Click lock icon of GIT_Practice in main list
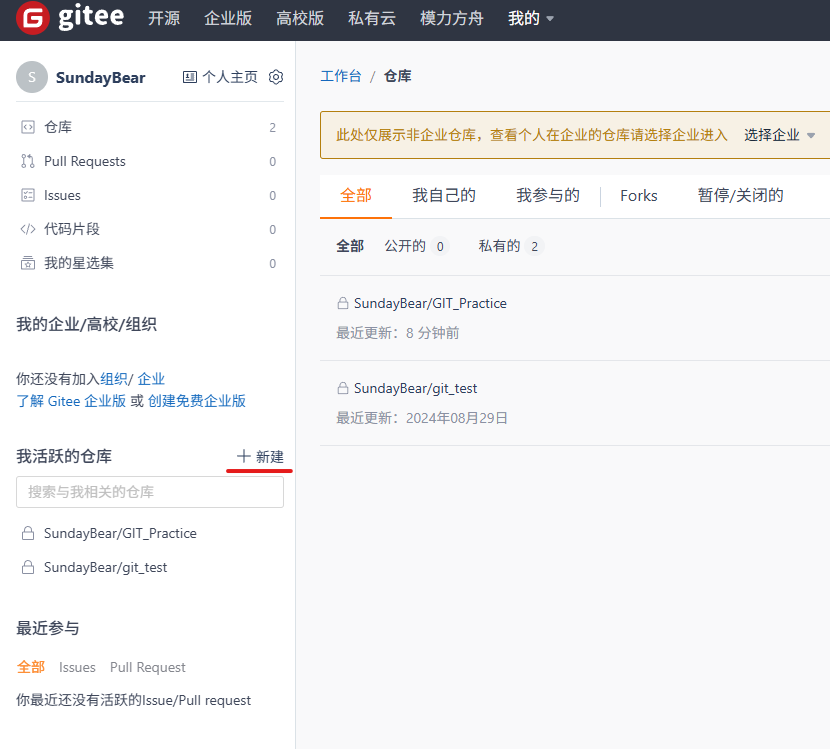This screenshot has width=830, height=749. (343, 303)
